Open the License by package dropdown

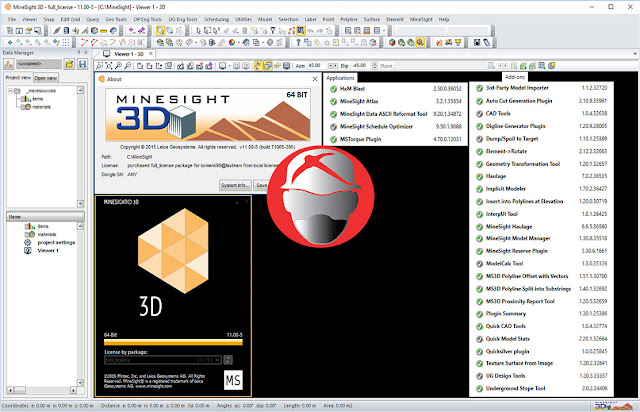tap(163, 360)
